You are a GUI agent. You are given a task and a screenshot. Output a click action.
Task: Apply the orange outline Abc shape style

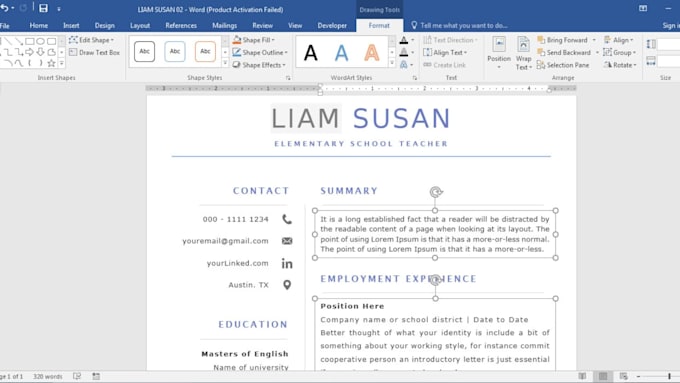pos(205,52)
